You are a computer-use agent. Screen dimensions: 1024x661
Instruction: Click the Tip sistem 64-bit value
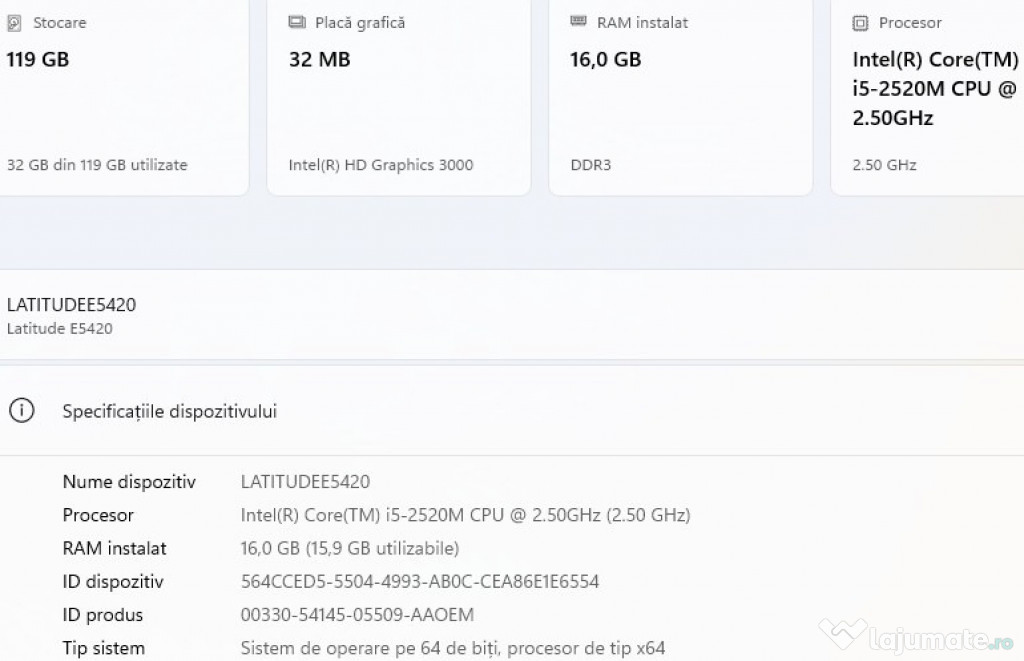pos(453,648)
